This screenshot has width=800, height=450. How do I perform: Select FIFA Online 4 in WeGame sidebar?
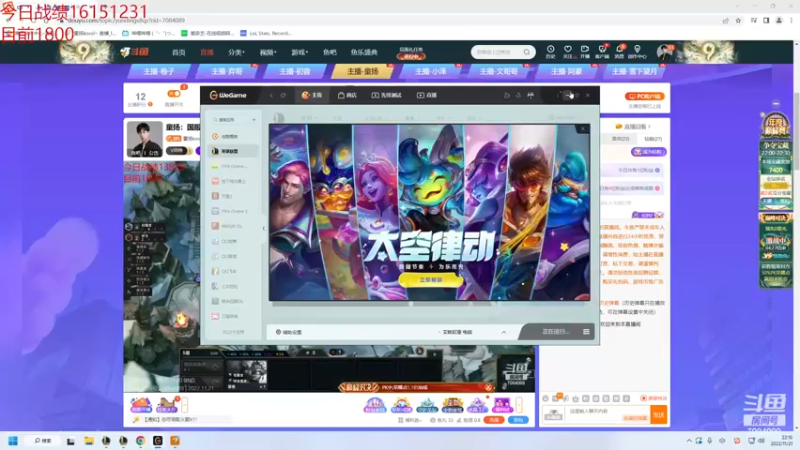[234, 166]
